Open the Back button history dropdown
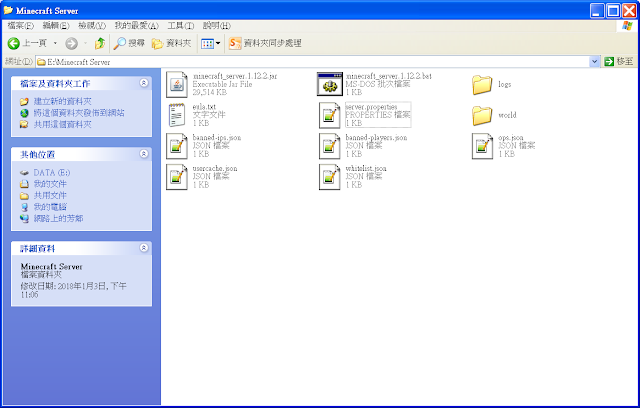 (55, 43)
